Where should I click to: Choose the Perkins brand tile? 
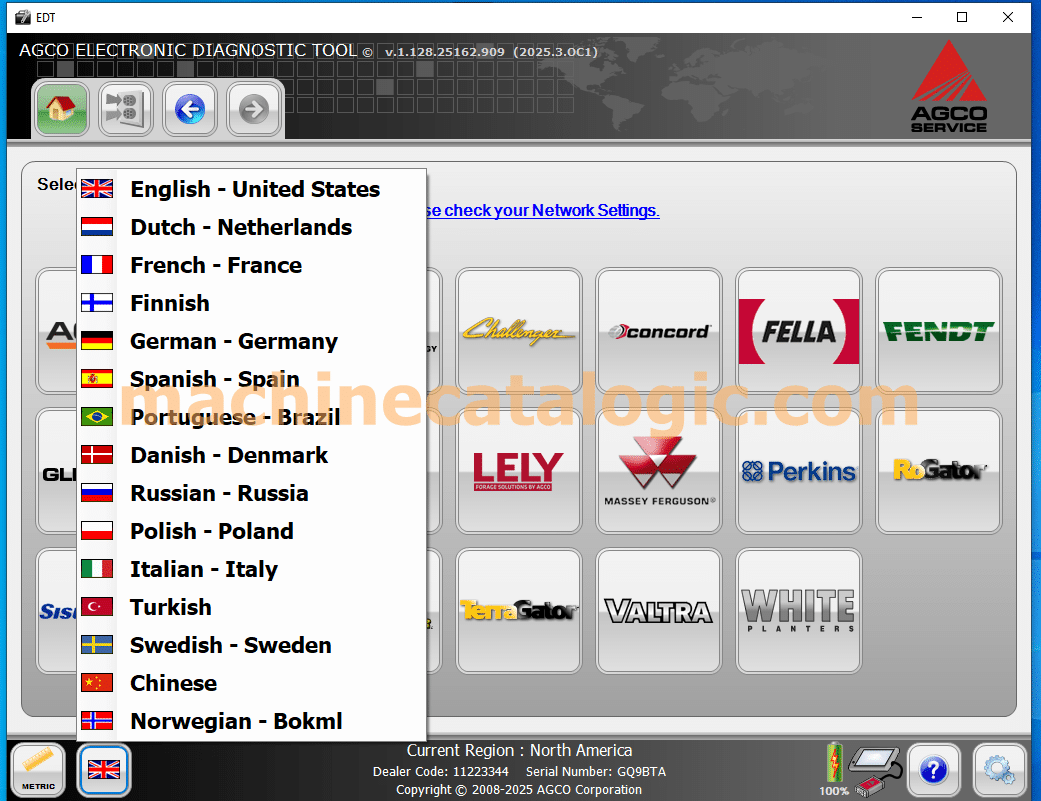(x=799, y=471)
